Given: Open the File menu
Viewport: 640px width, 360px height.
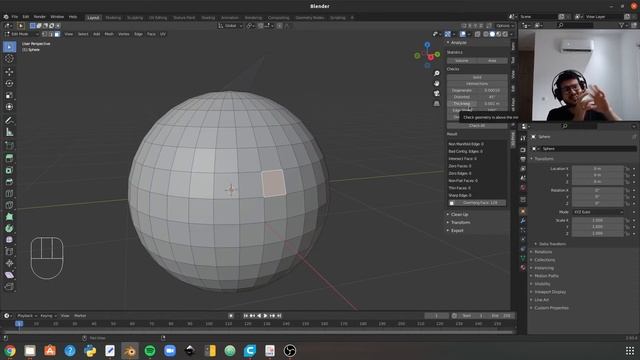Looking at the screenshot, I should [x=15, y=17].
